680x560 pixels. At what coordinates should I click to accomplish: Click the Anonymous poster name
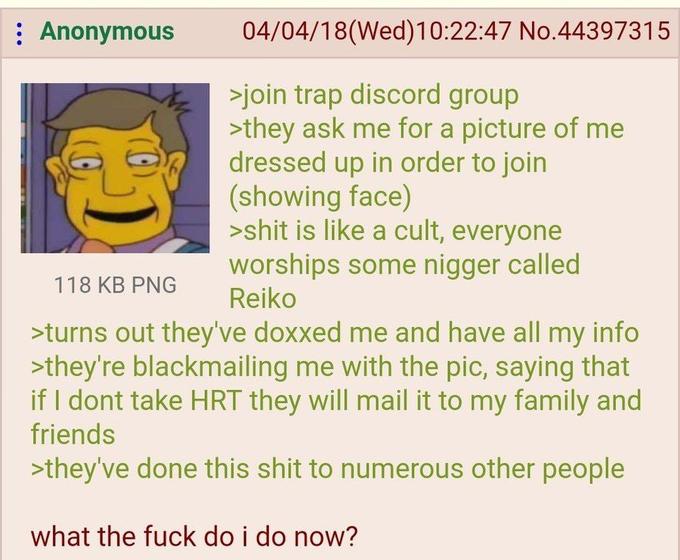107,32
